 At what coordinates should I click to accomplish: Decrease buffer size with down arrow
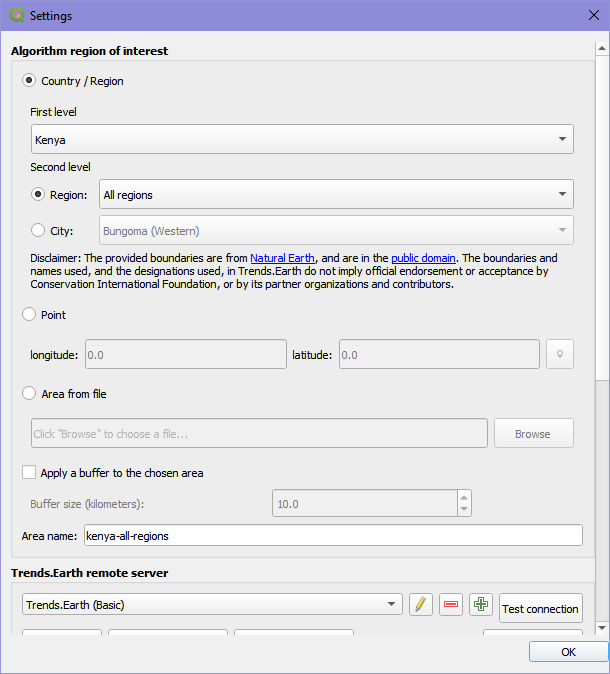(464, 509)
